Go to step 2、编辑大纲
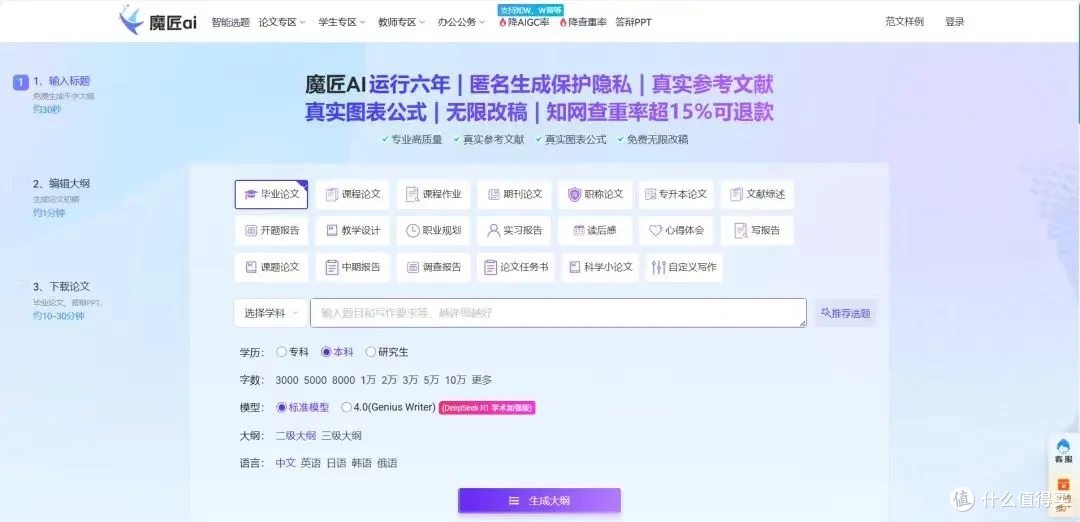The height and width of the screenshot is (522, 1080). pyautogui.click(x=61, y=184)
